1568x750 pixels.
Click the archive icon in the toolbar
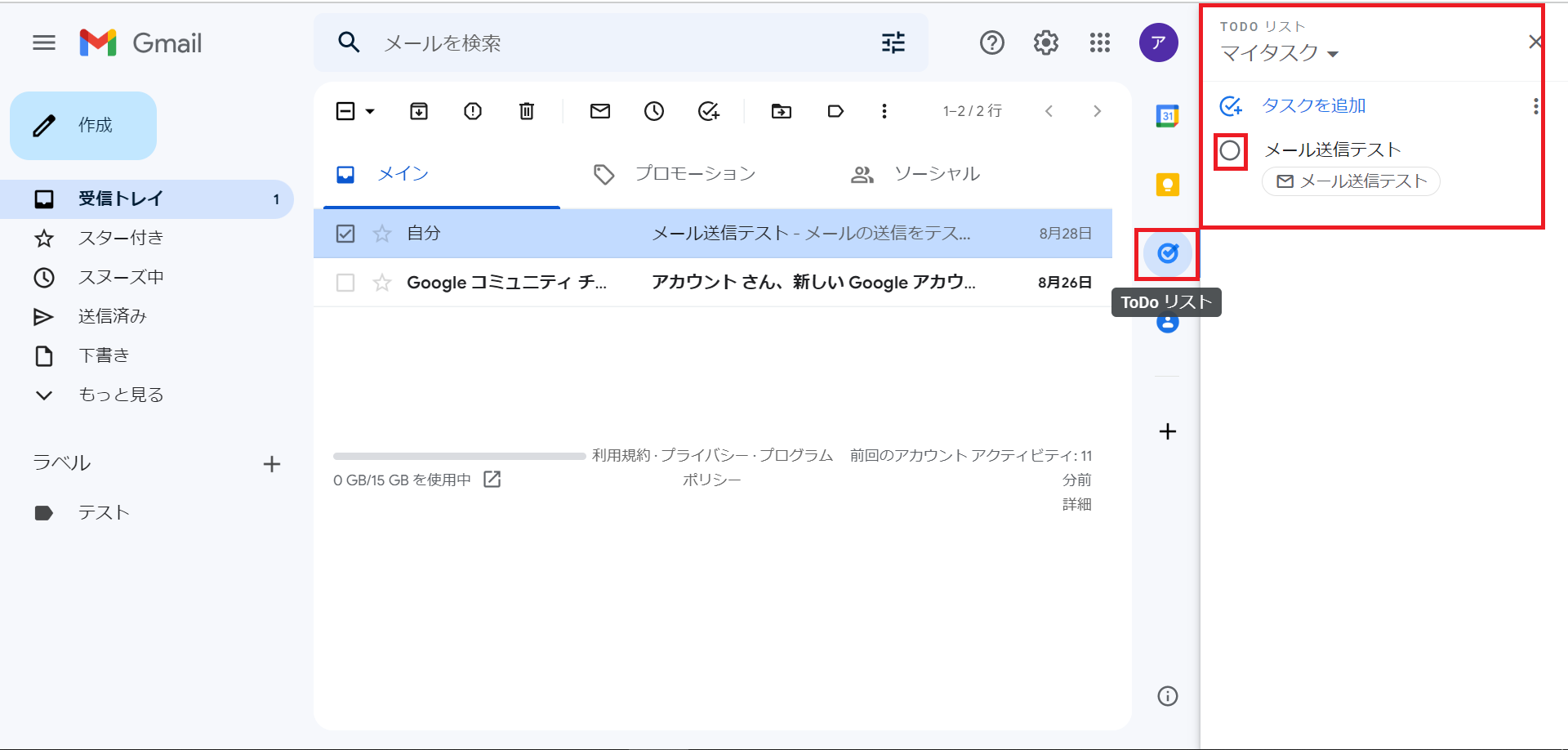point(419,111)
